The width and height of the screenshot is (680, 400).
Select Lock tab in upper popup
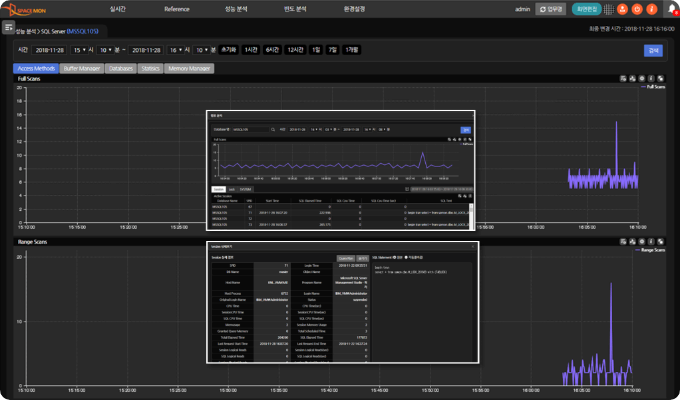(x=232, y=189)
